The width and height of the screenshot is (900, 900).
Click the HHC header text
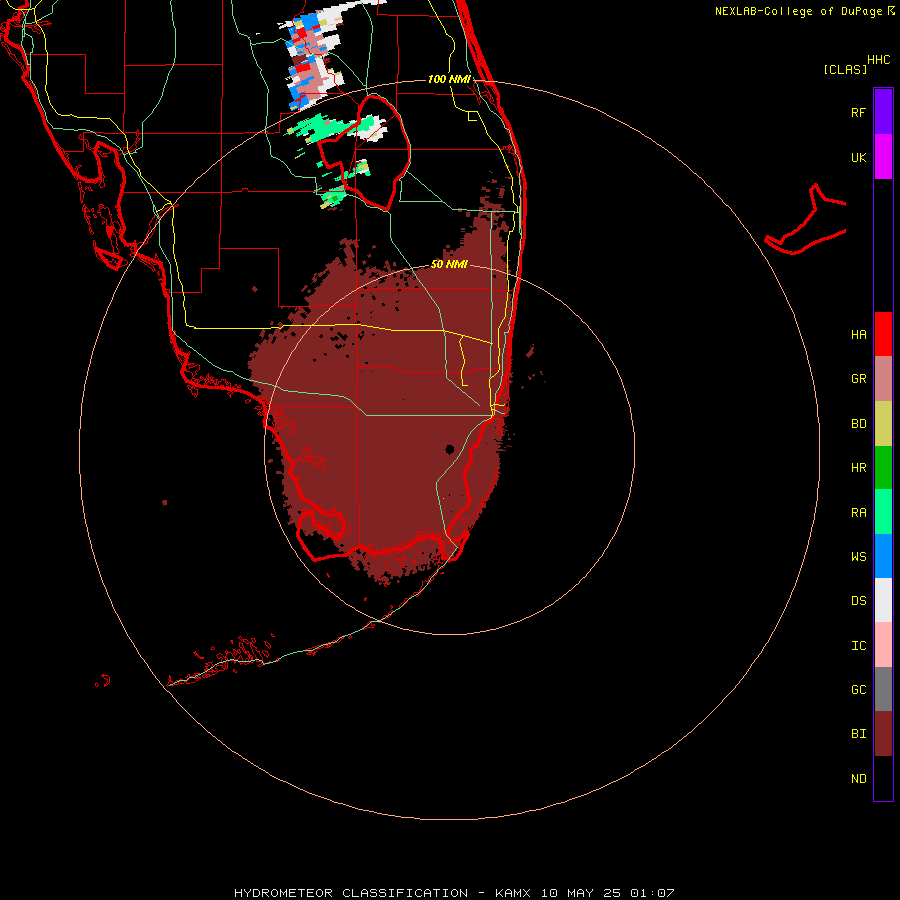(x=878, y=60)
